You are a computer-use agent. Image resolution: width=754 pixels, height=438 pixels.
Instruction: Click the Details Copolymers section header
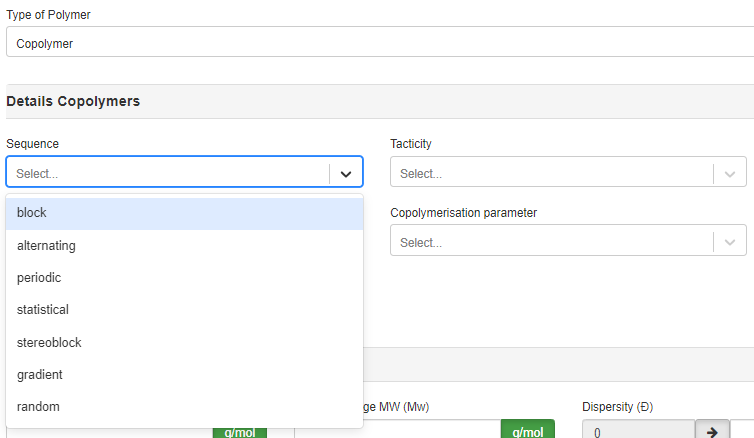pyautogui.click(x=73, y=101)
